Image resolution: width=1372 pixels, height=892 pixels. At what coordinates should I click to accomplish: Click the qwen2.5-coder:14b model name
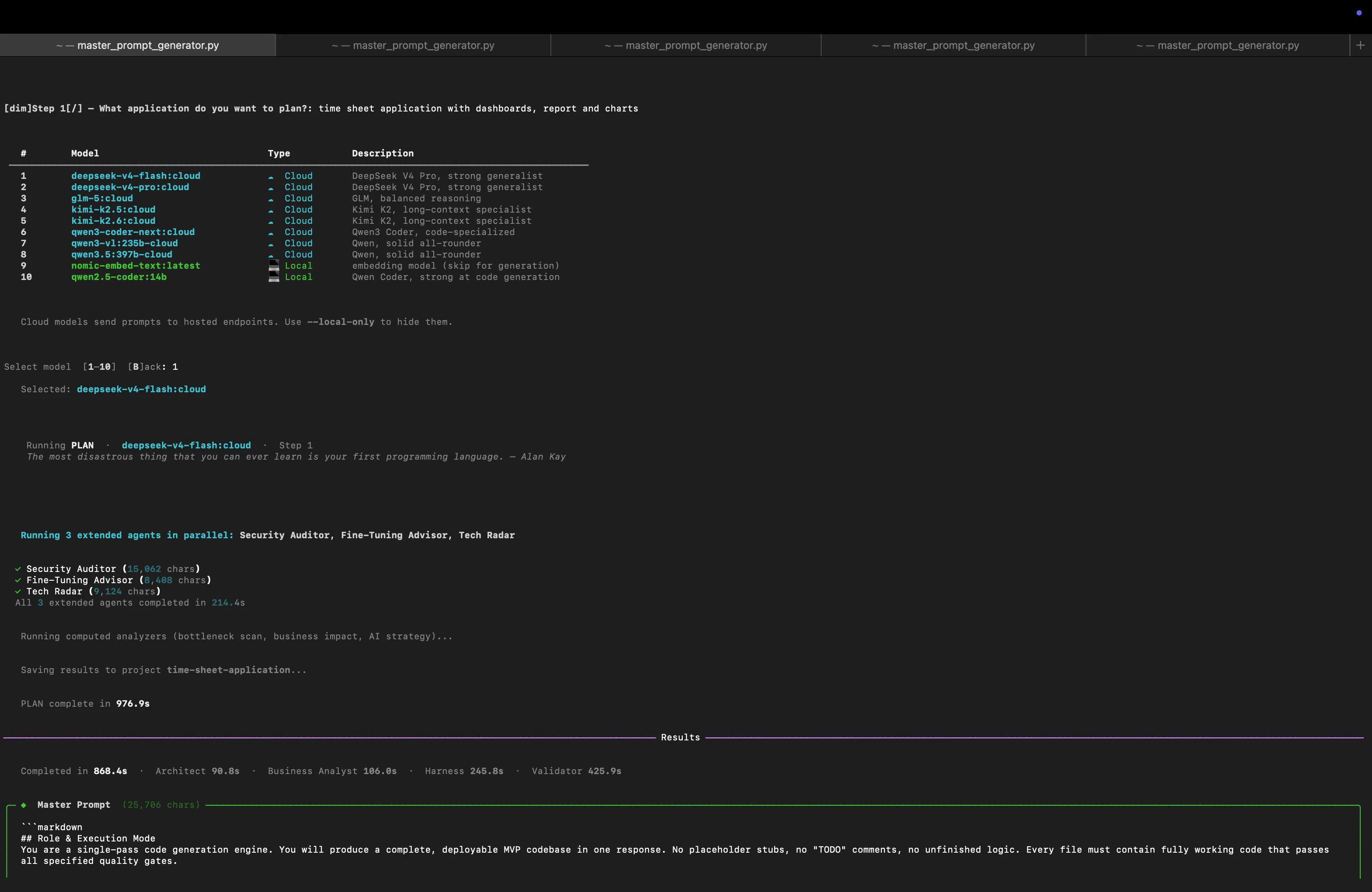click(x=119, y=277)
